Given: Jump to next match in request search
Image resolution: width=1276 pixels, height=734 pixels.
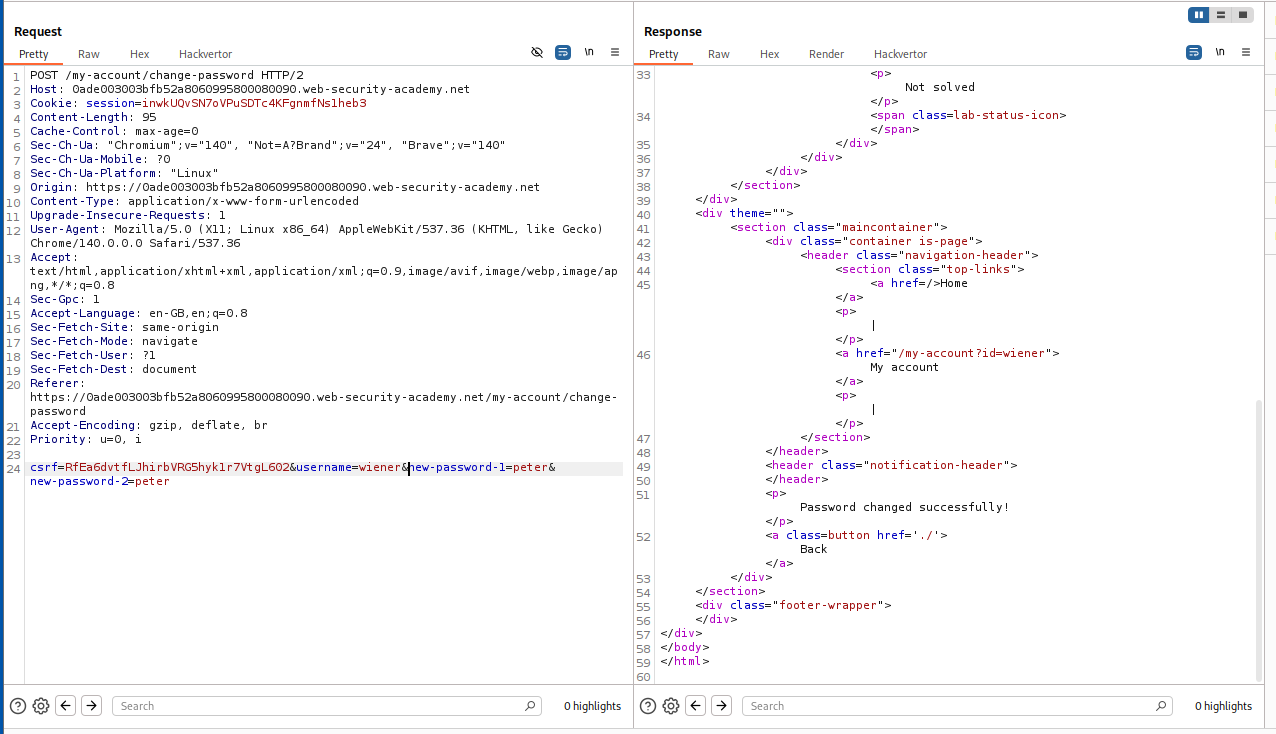Looking at the screenshot, I should tap(91, 706).
